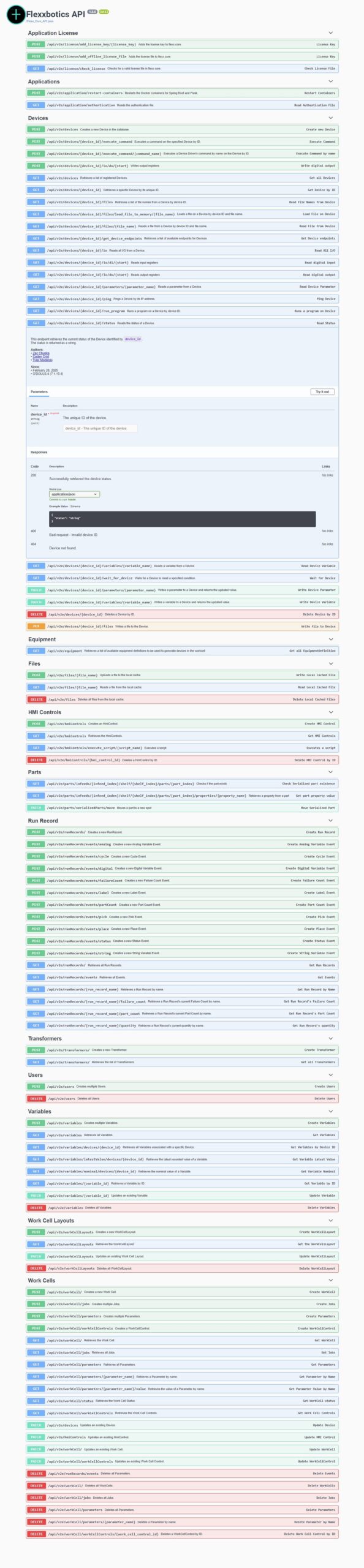
Task: Expand the Read Device Variable operation
Action: (182, 566)
